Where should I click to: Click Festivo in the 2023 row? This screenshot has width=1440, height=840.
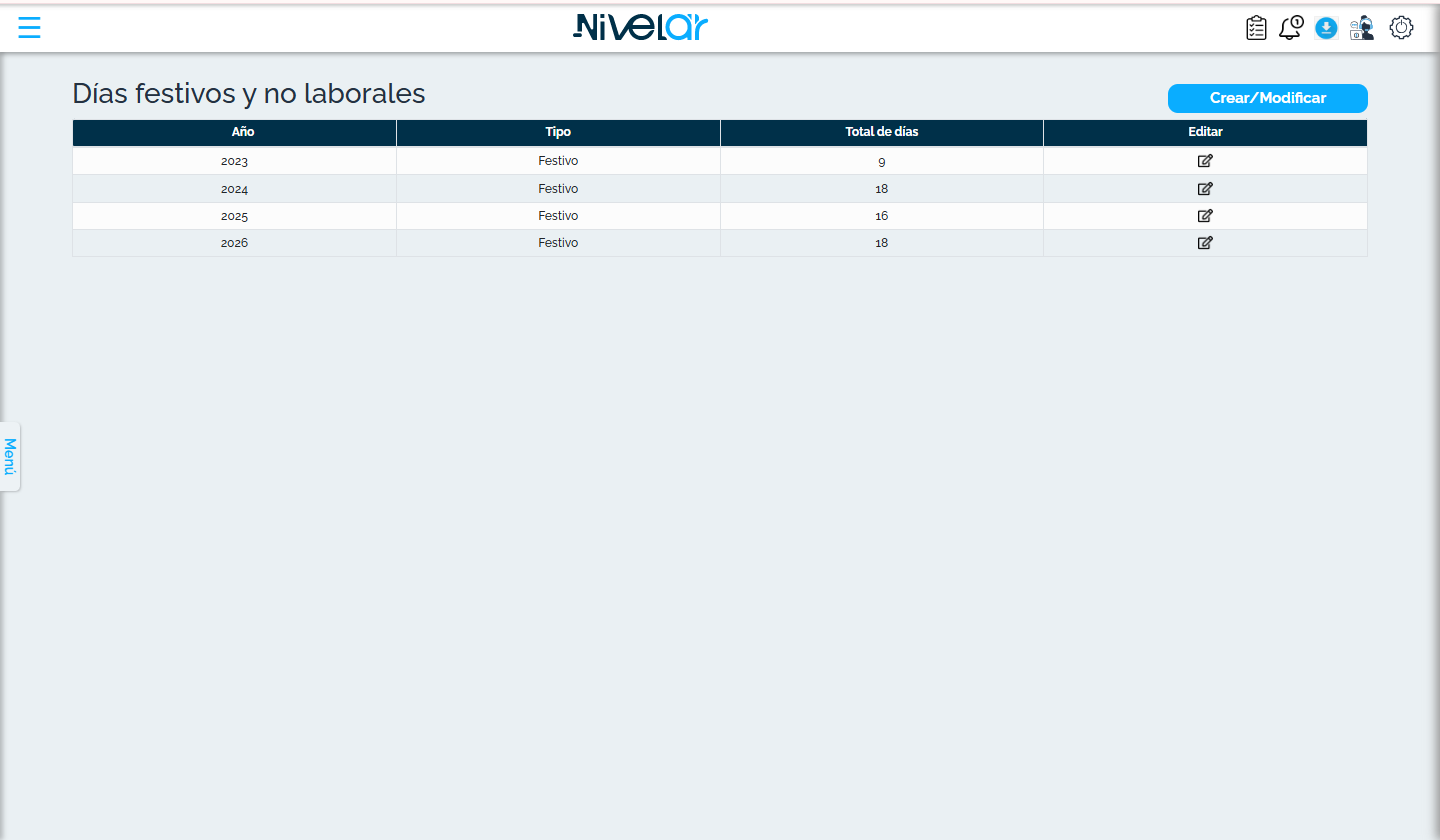pyautogui.click(x=558, y=161)
